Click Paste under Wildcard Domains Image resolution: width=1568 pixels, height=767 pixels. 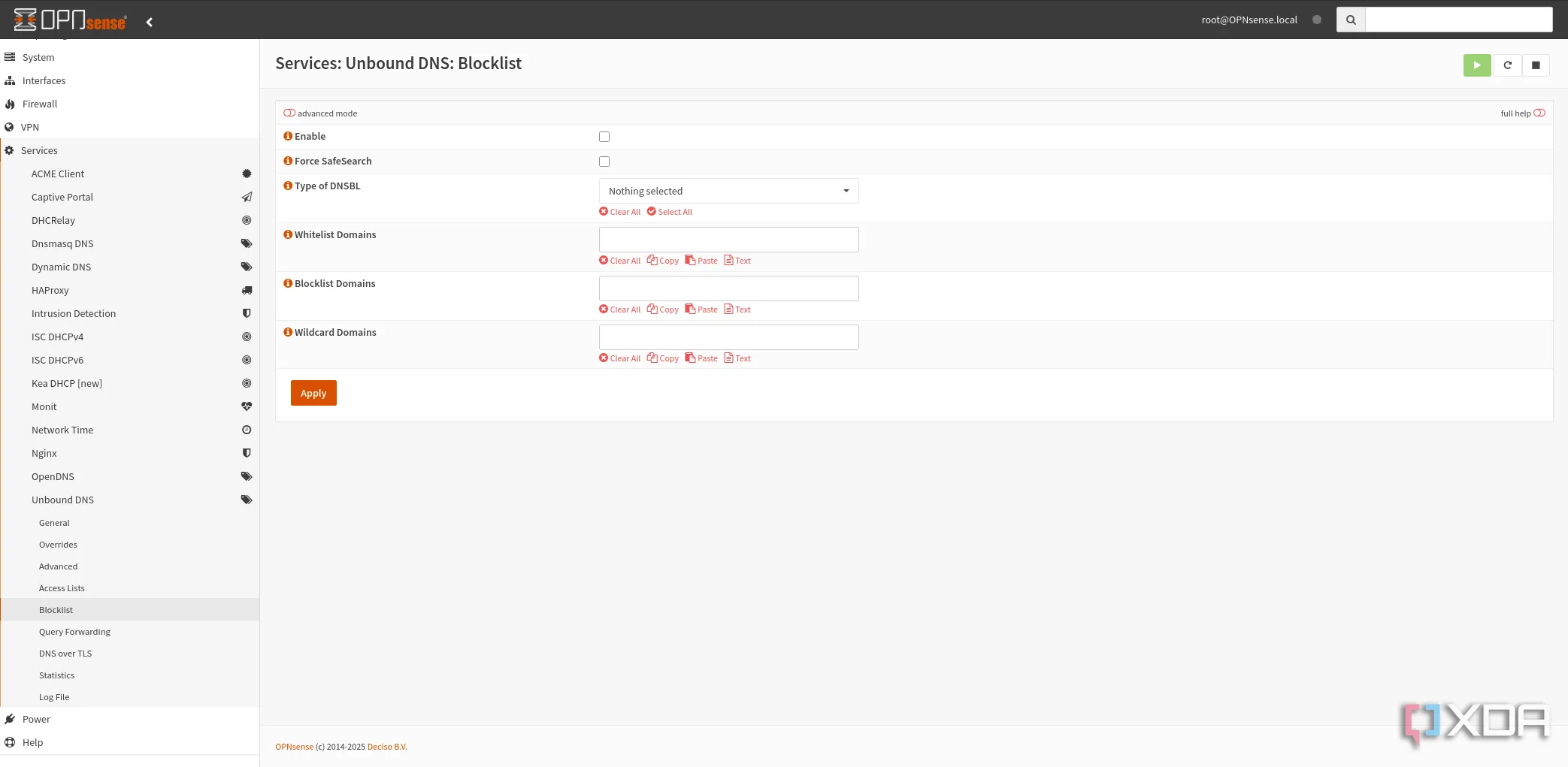coord(701,358)
